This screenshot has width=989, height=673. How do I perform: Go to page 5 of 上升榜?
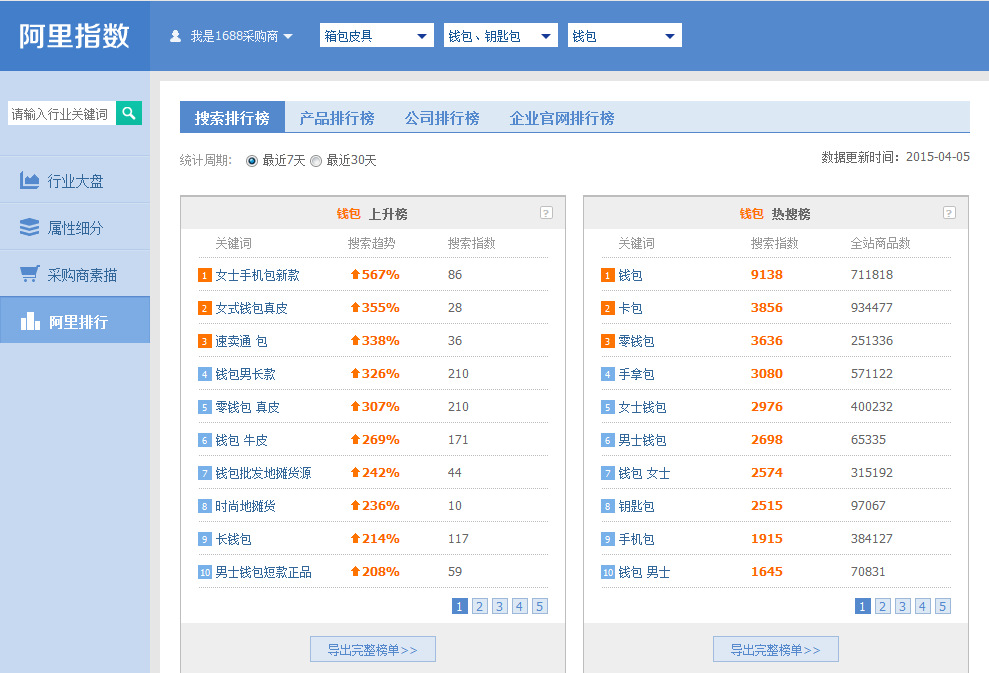[x=539, y=606]
